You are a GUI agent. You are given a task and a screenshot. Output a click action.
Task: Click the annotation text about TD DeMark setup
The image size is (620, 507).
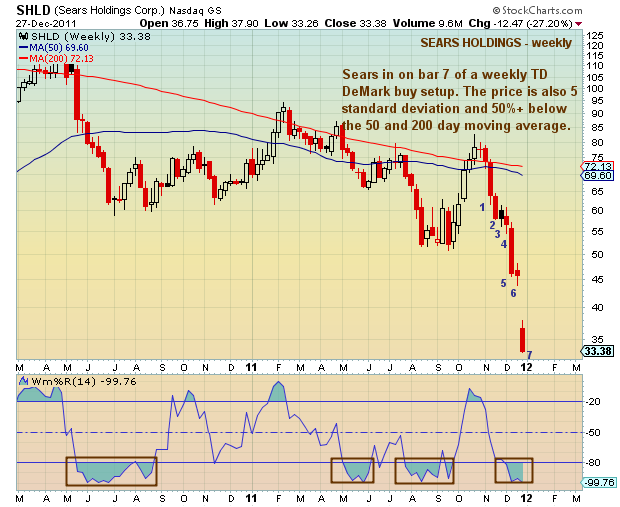point(459,100)
